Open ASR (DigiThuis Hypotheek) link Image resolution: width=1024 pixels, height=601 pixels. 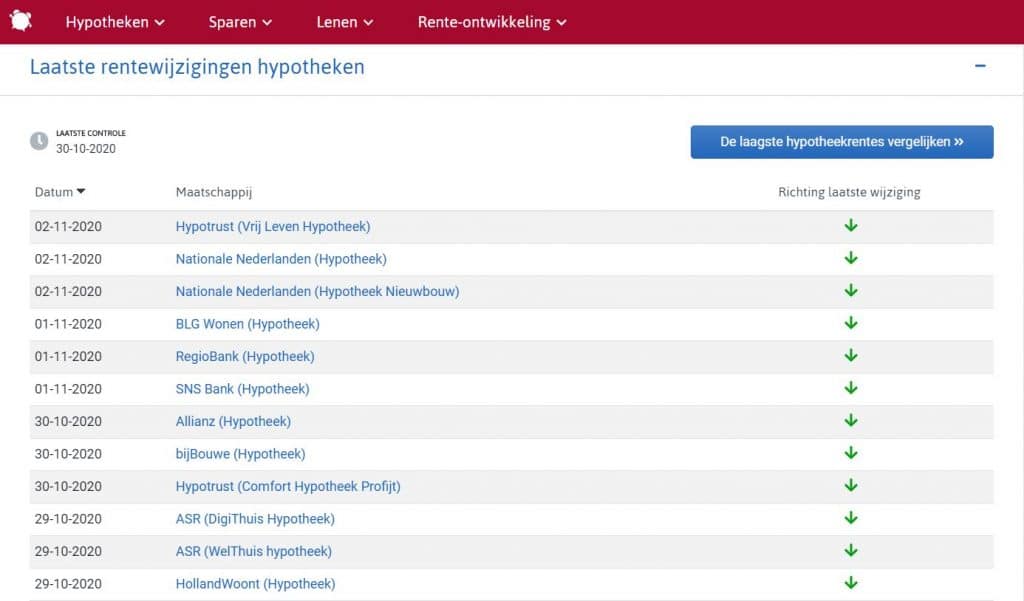coord(255,519)
